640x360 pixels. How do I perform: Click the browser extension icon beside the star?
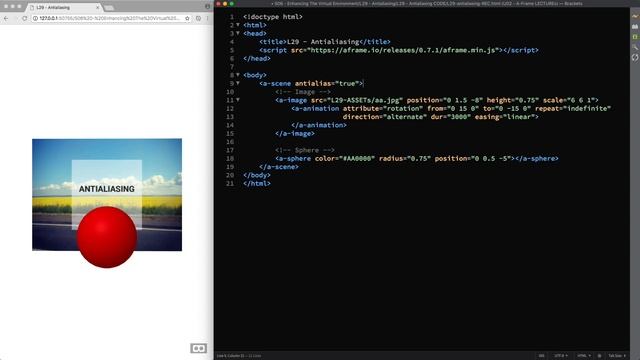point(198,18)
